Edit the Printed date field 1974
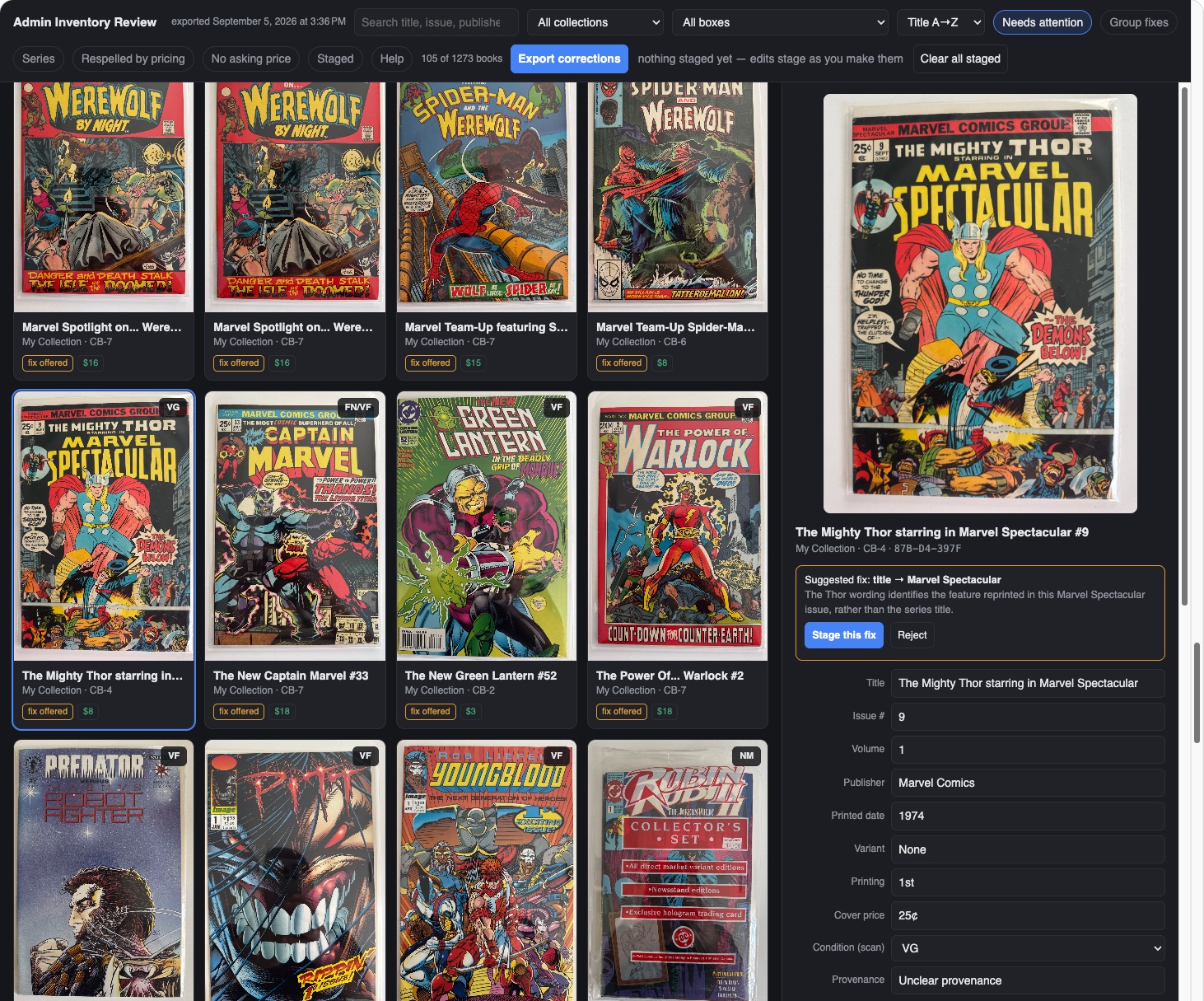Image resolution: width=1204 pixels, height=1001 pixels. (1028, 816)
